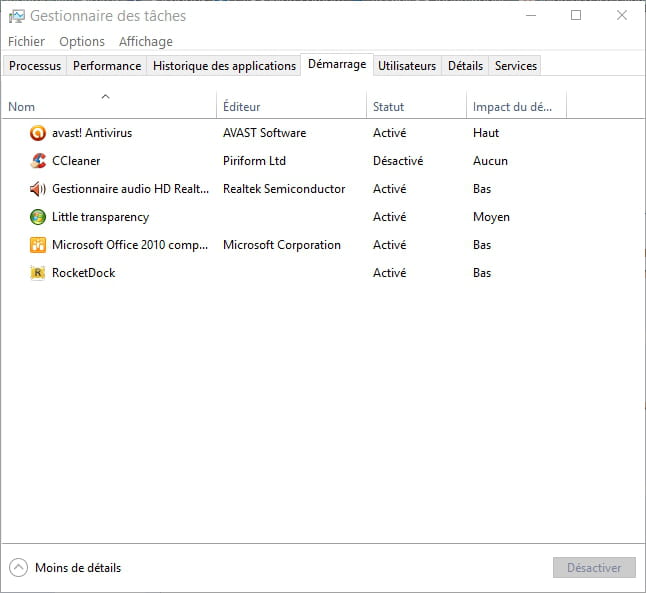Click the Realtek audio speaker icon
The width and height of the screenshot is (646, 593).
click(x=38, y=189)
